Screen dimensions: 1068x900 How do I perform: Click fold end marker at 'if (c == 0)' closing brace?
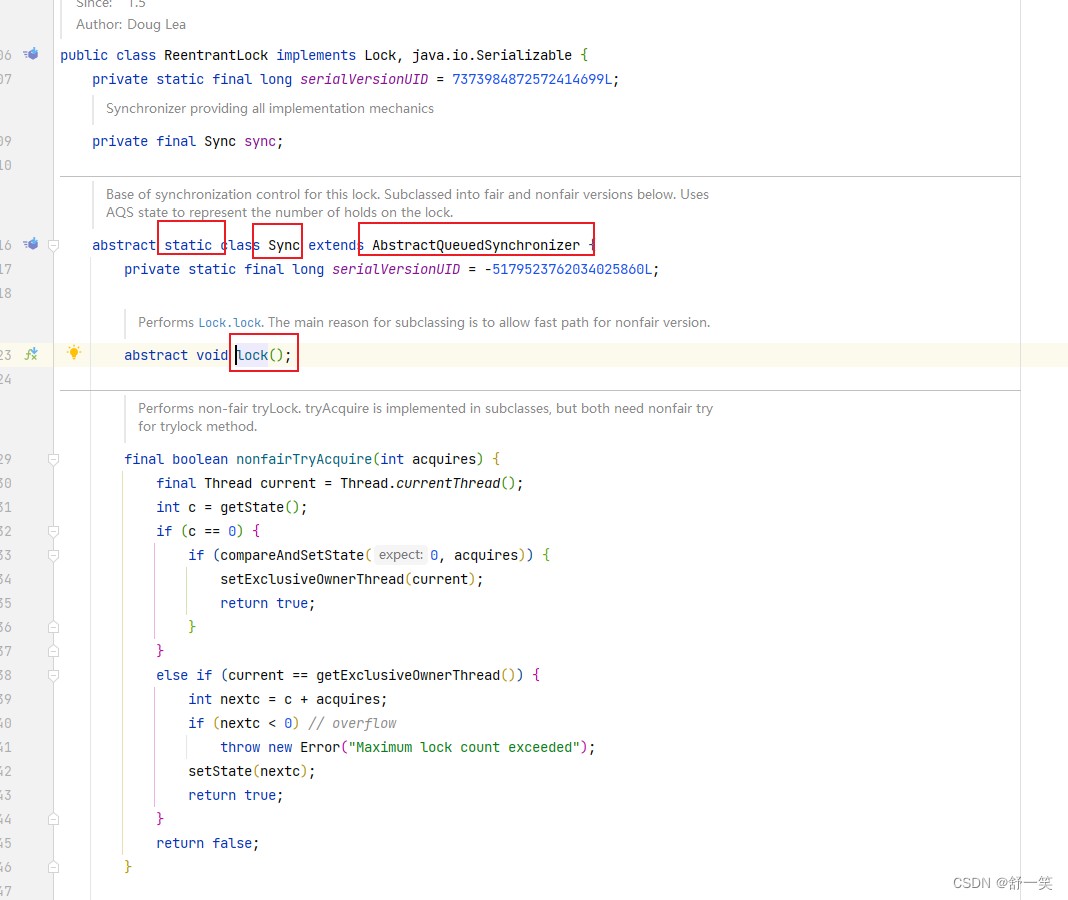point(53,651)
